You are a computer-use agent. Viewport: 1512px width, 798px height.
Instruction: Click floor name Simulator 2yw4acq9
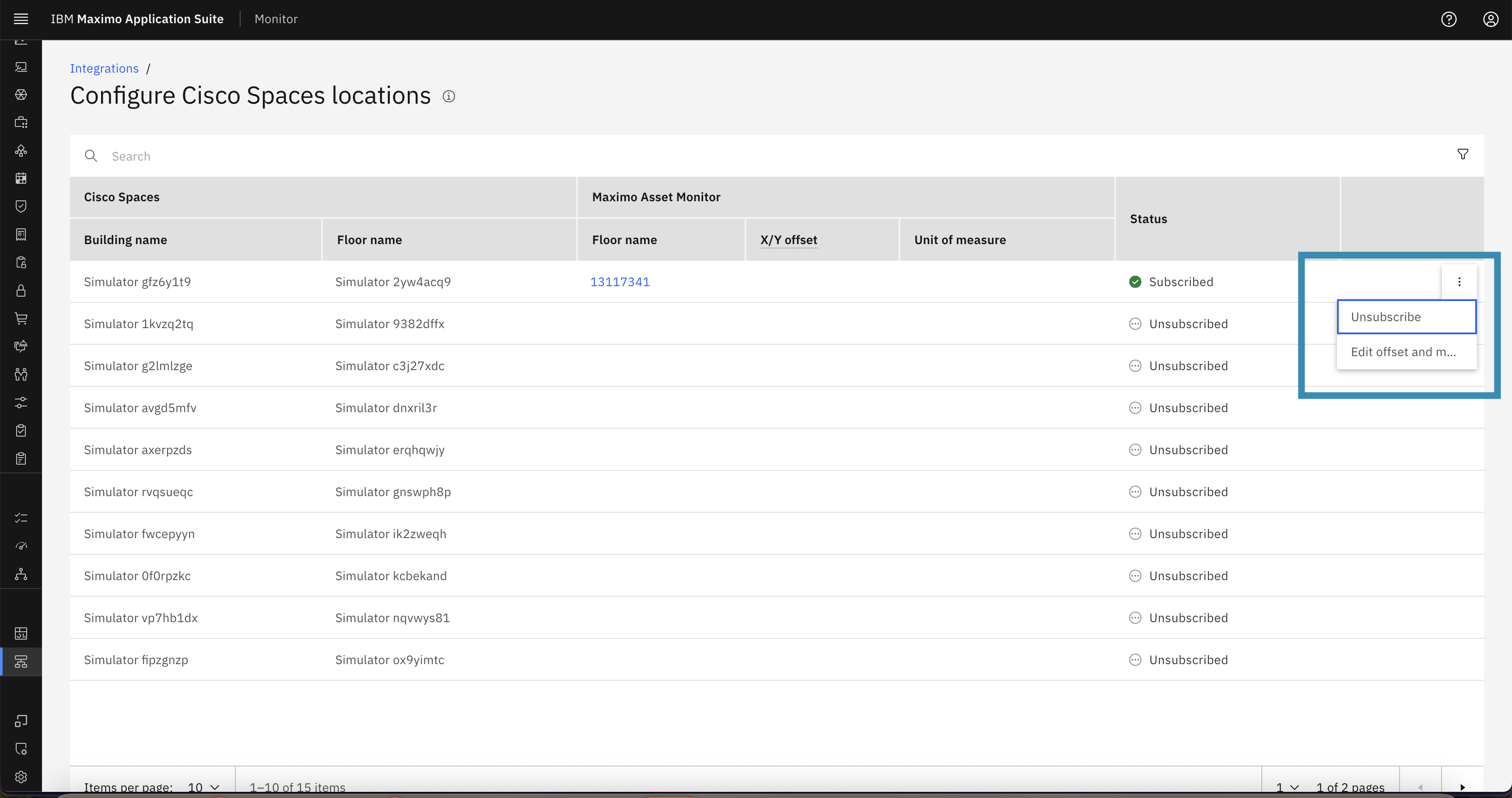point(393,282)
